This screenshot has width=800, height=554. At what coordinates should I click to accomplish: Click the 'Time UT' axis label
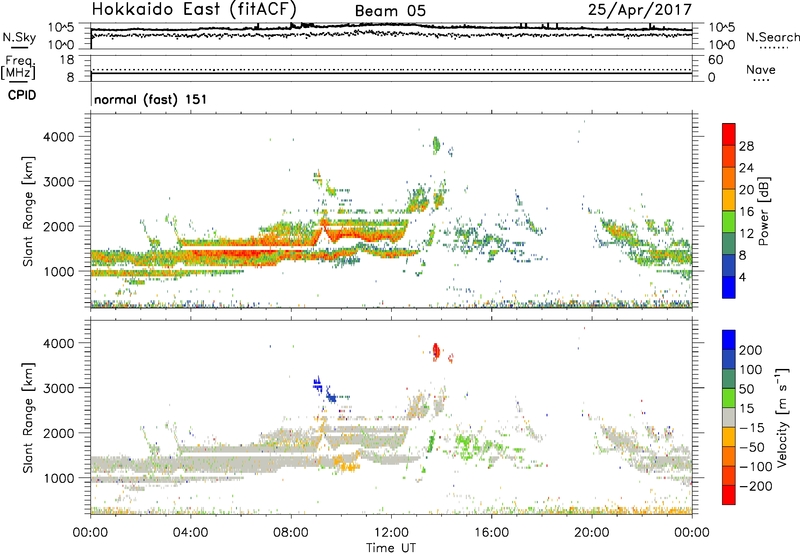(x=391, y=548)
